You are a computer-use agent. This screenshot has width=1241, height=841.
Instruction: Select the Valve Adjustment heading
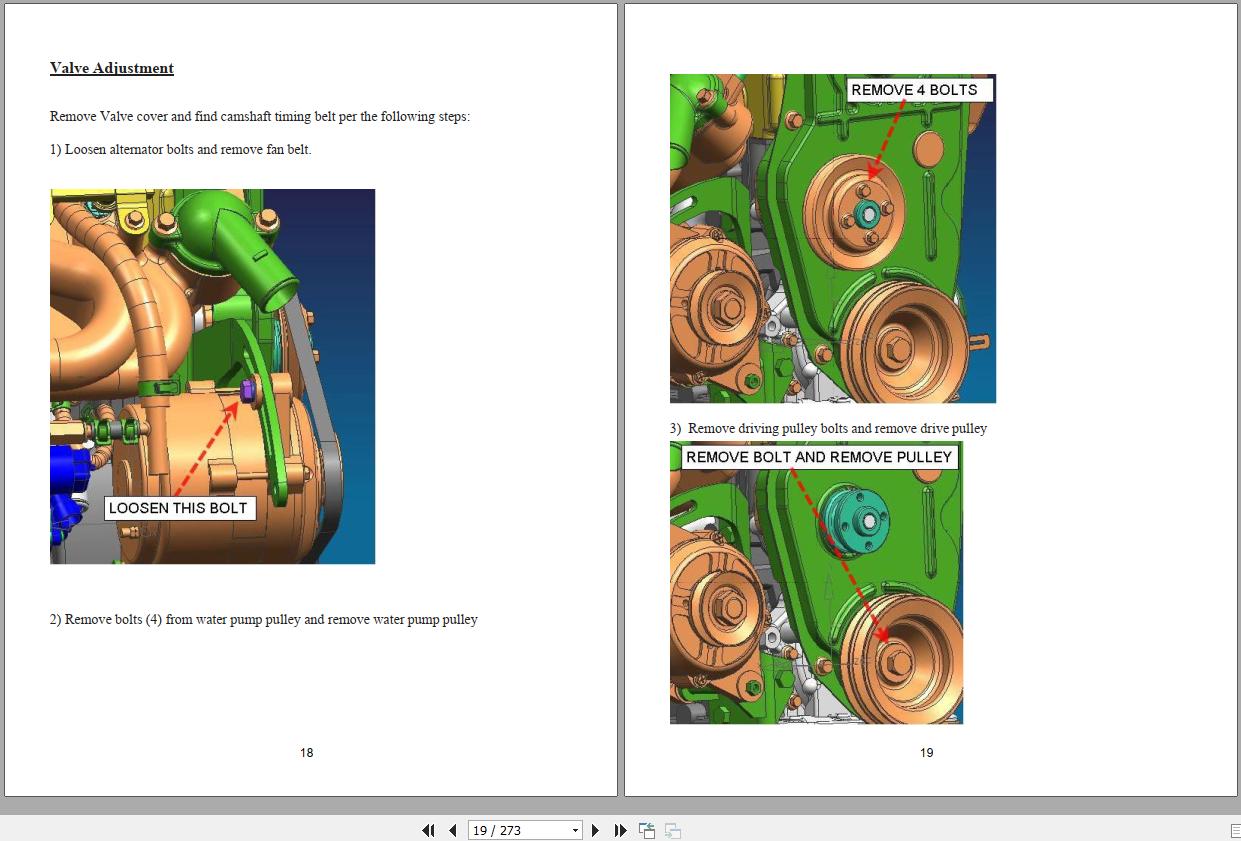(111, 68)
